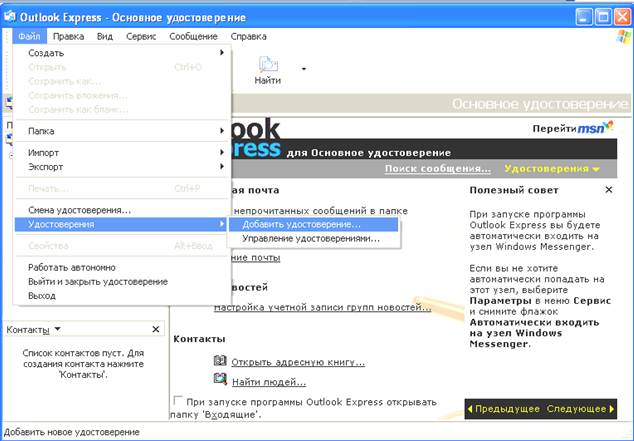This screenshot has height=441, width=634.
Task: Open the Настройка учетной записи групп новостей link
Action: click(x=322, y=307)
